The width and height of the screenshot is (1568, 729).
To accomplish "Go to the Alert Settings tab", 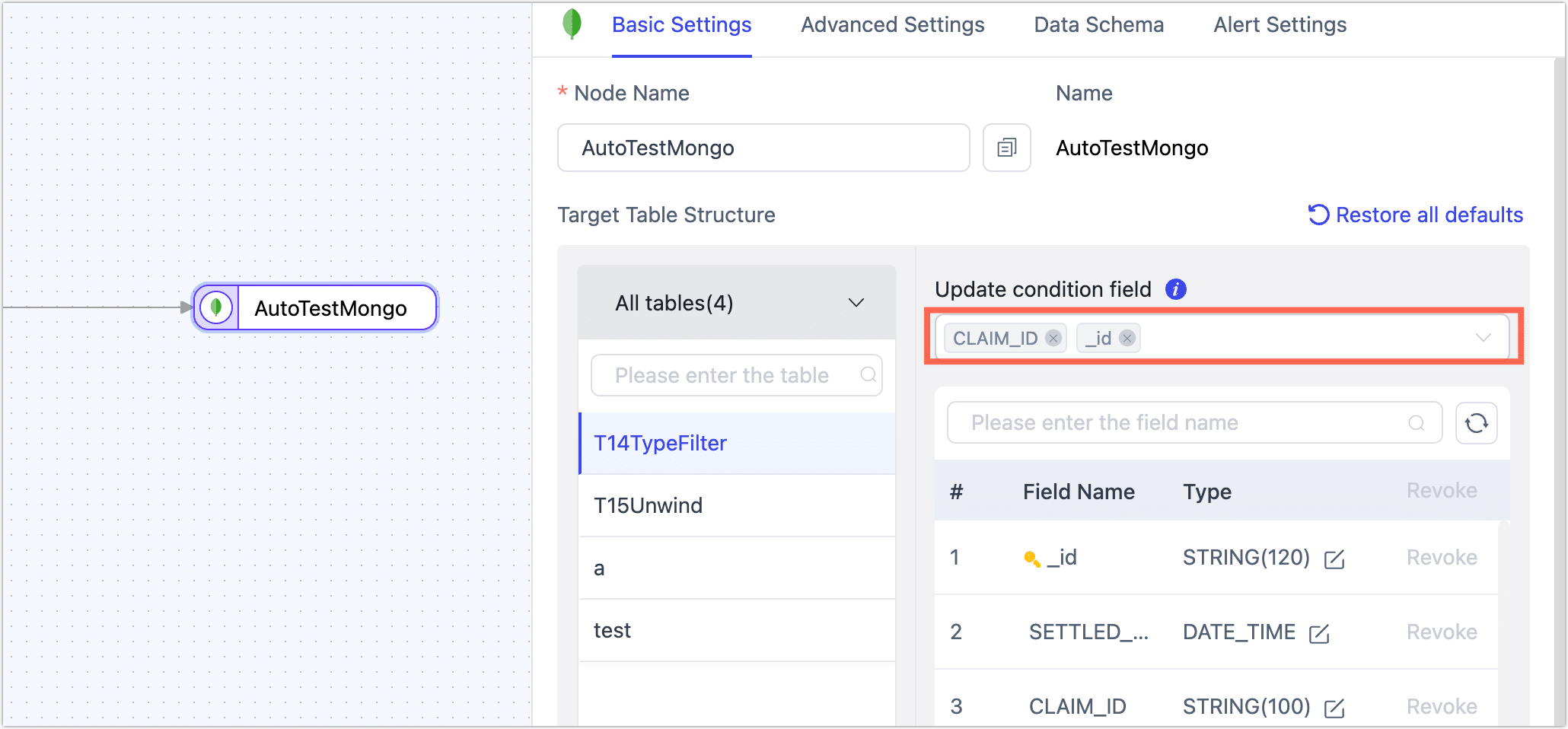I will point(1280,25).
